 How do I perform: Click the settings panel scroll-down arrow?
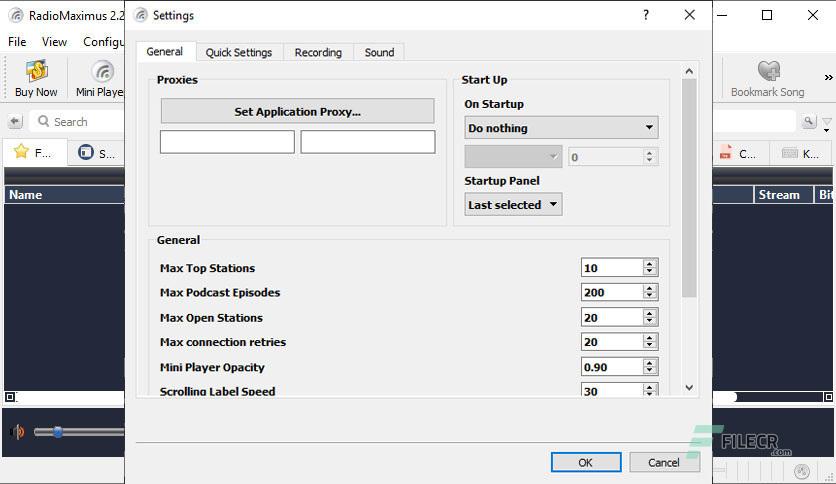pyautogui.click(x=689, y=388)
